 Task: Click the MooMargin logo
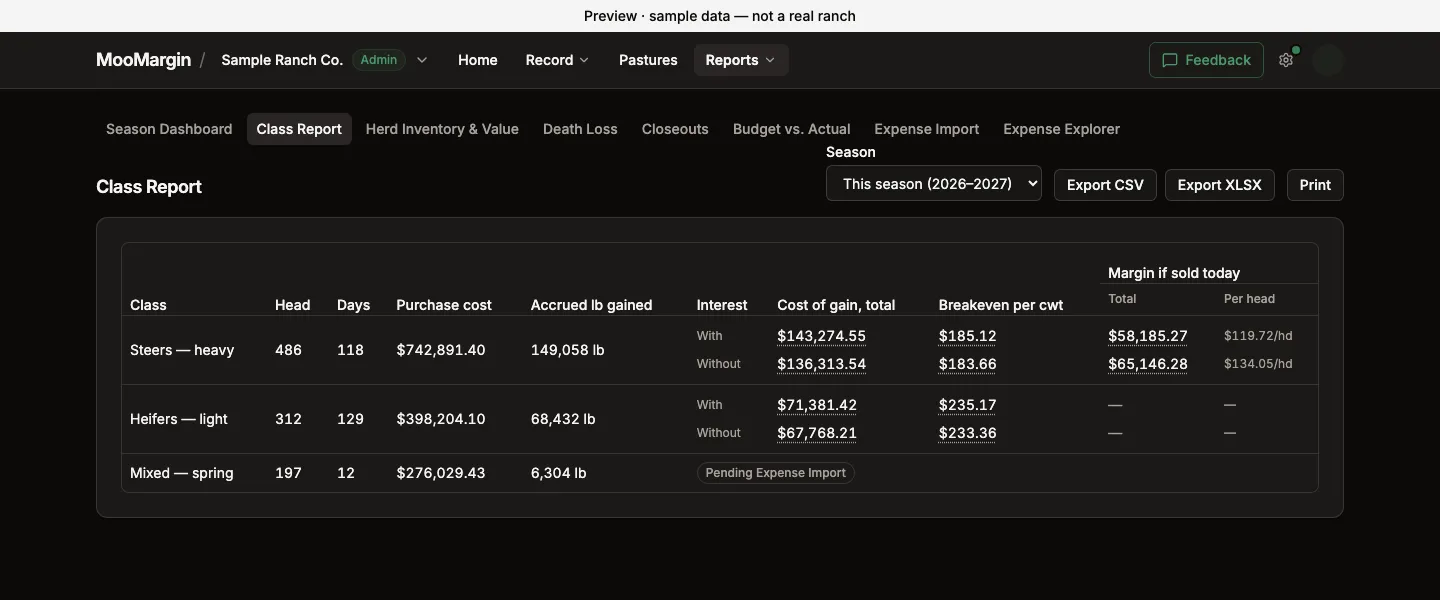pyautogui.click(x=143, y=60)
